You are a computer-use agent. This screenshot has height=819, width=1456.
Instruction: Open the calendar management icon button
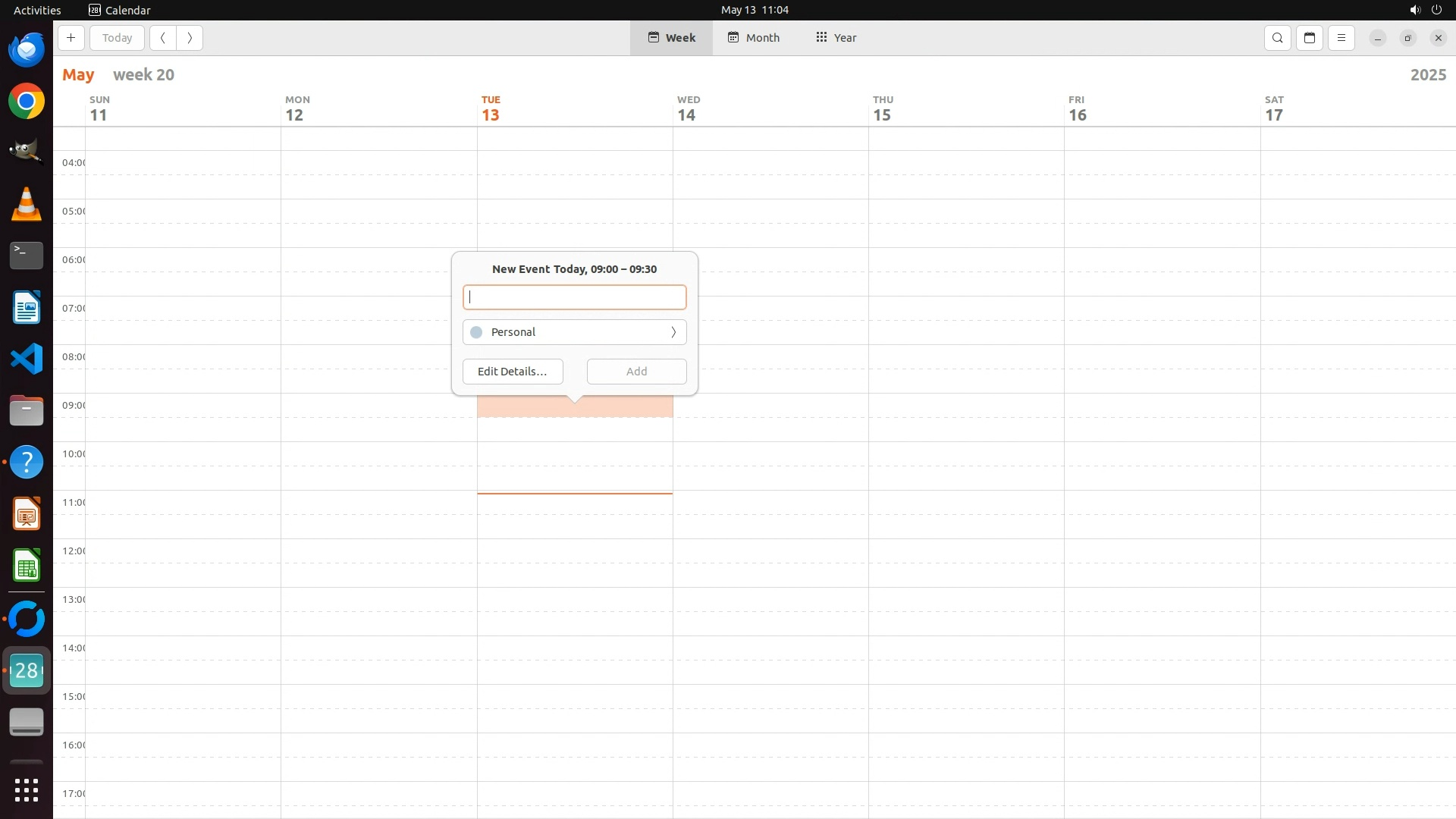point(1309,38)
